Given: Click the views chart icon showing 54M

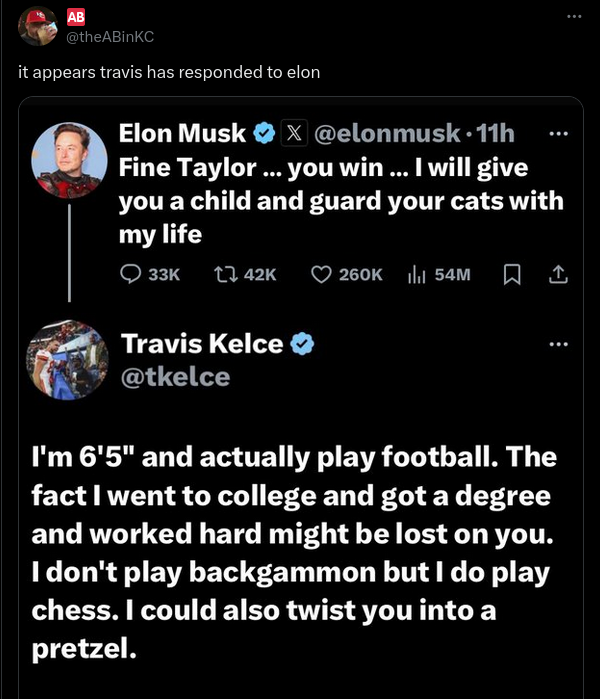Looking at the screenshot, I should point(417,273).
